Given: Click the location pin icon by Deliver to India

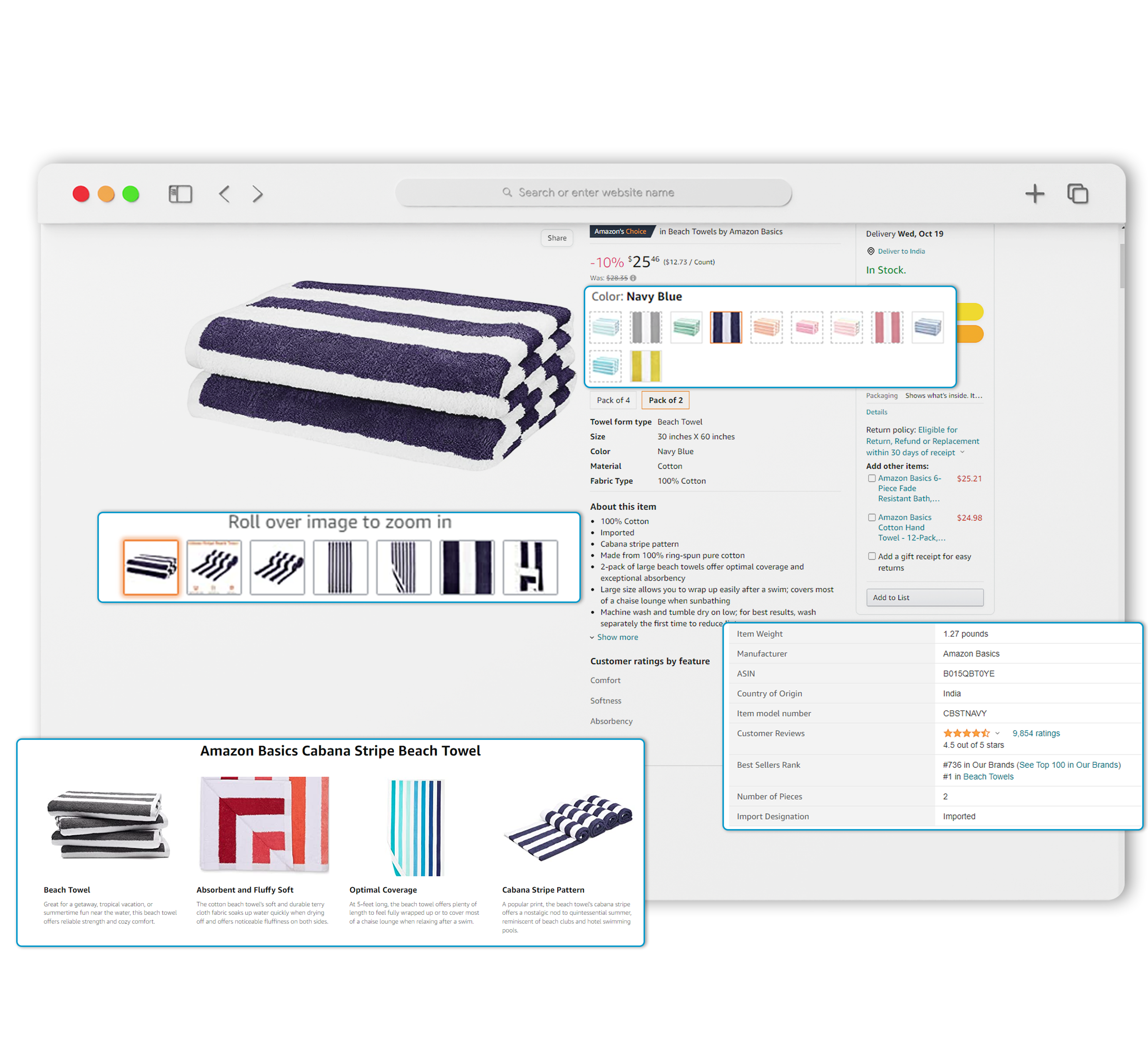Looking at the screenshot, I should click(x=870, y=251).
